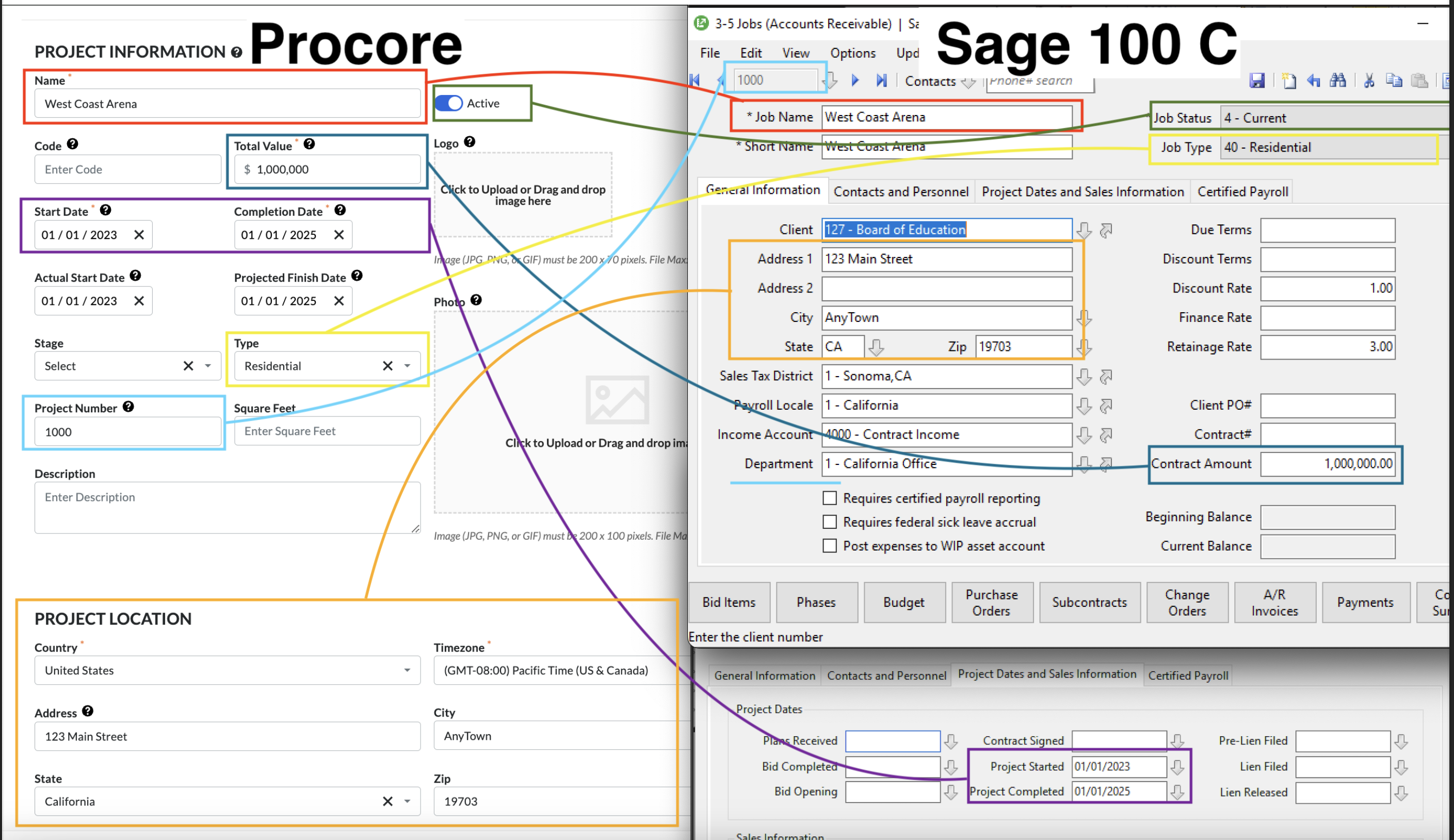Open the Job Status 4 - Current dropdown
Image resolution: width=1454 pixels, height=840 pixels.
pos(1335,118)
